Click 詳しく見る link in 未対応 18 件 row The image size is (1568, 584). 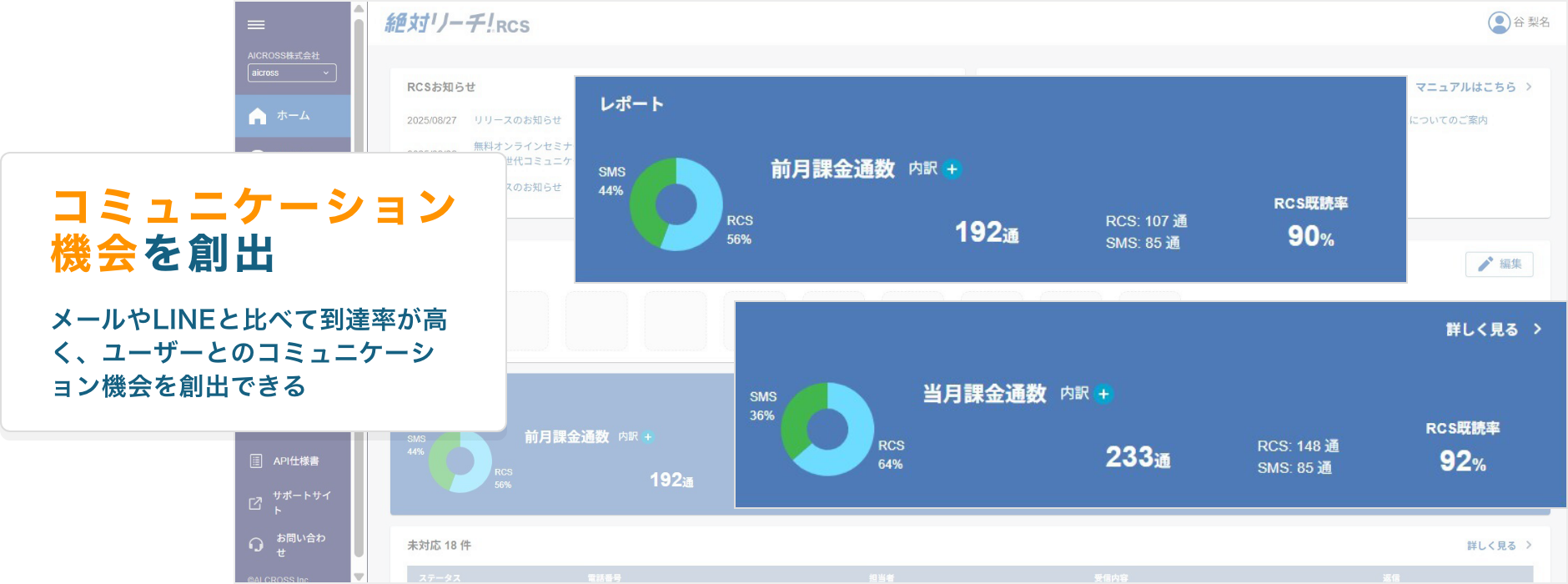click(1491, 546)
